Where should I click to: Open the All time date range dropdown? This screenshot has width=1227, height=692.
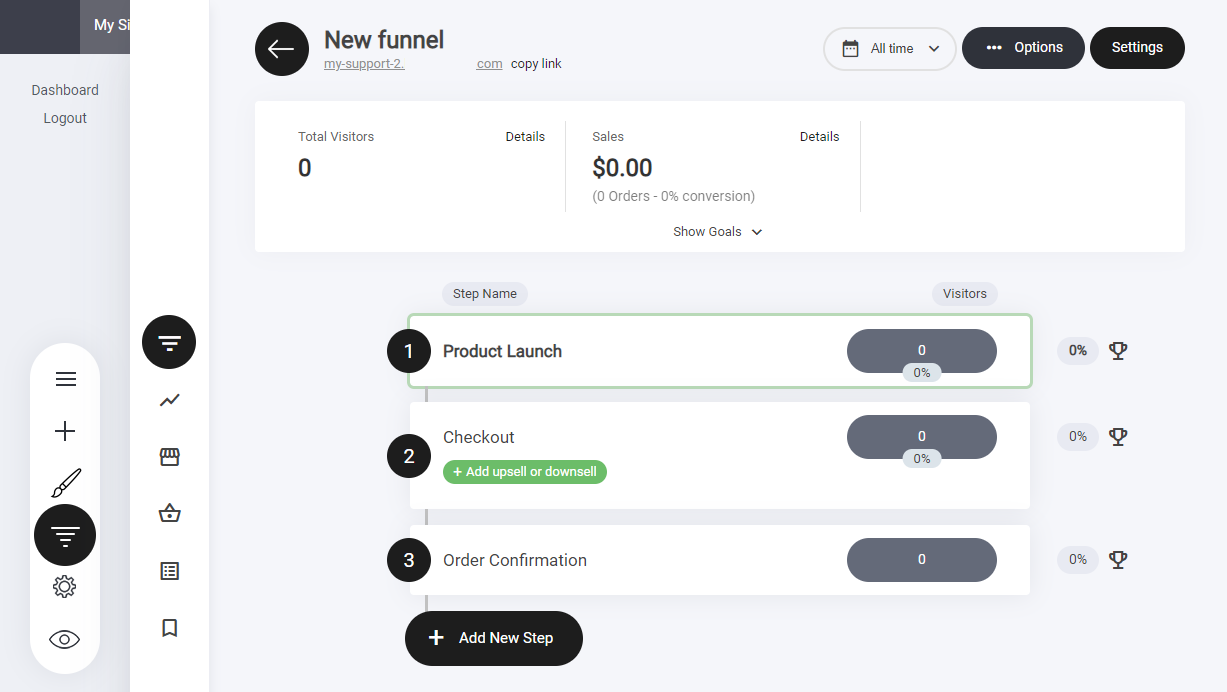click(x=890, y=48)
